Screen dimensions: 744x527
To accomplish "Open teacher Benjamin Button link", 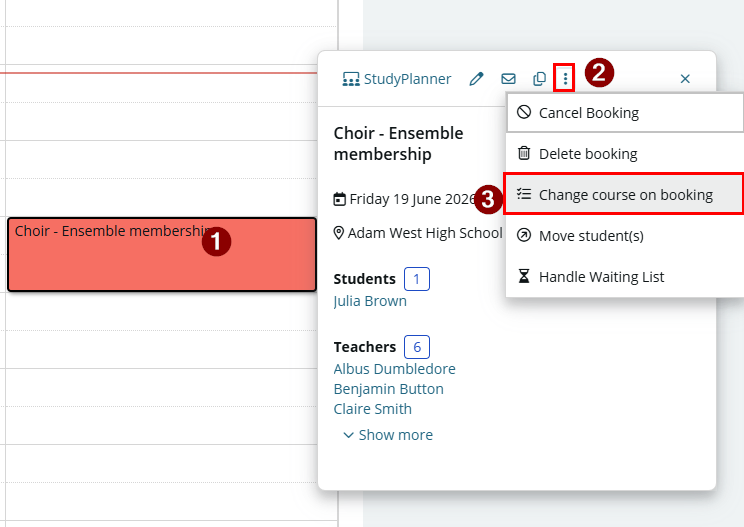I will pyautogui.click(x=389, y=389).
